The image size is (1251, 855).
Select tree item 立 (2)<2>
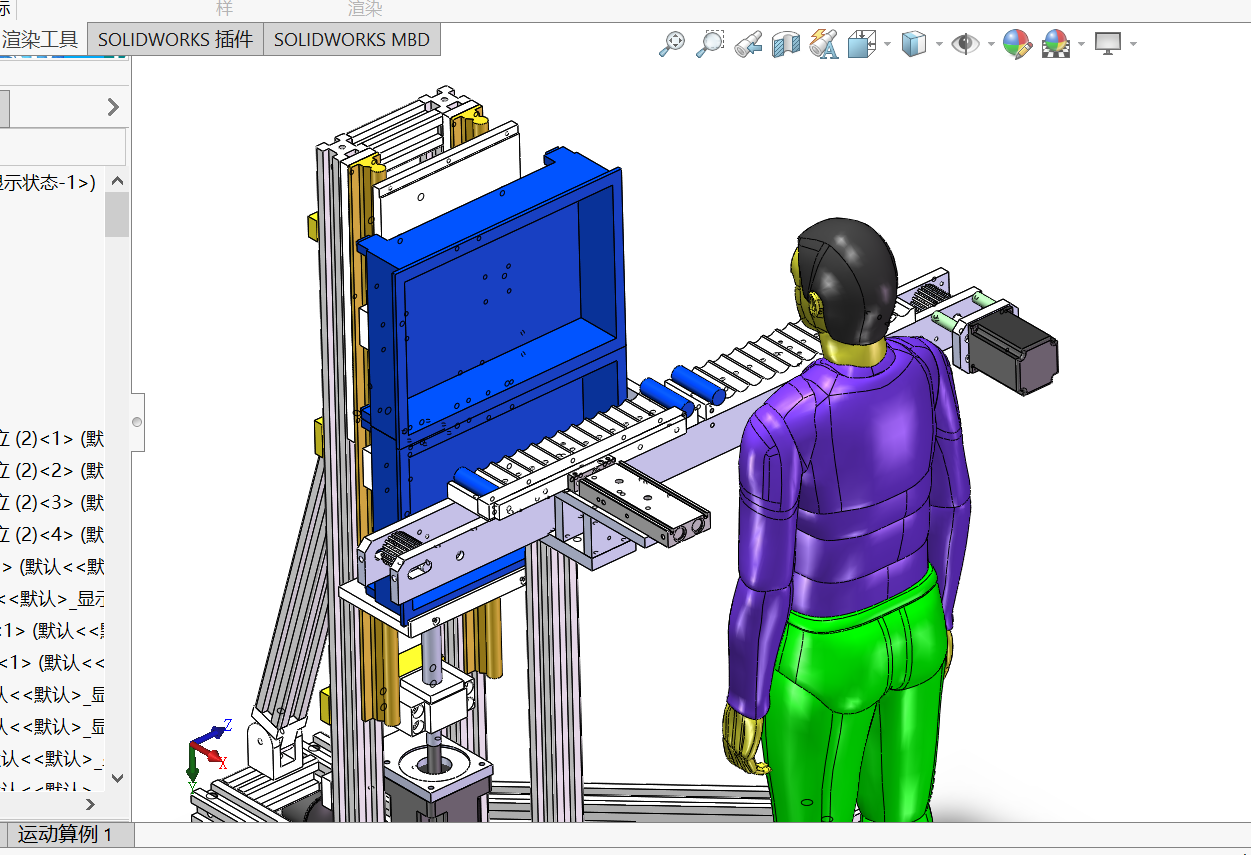52,471
